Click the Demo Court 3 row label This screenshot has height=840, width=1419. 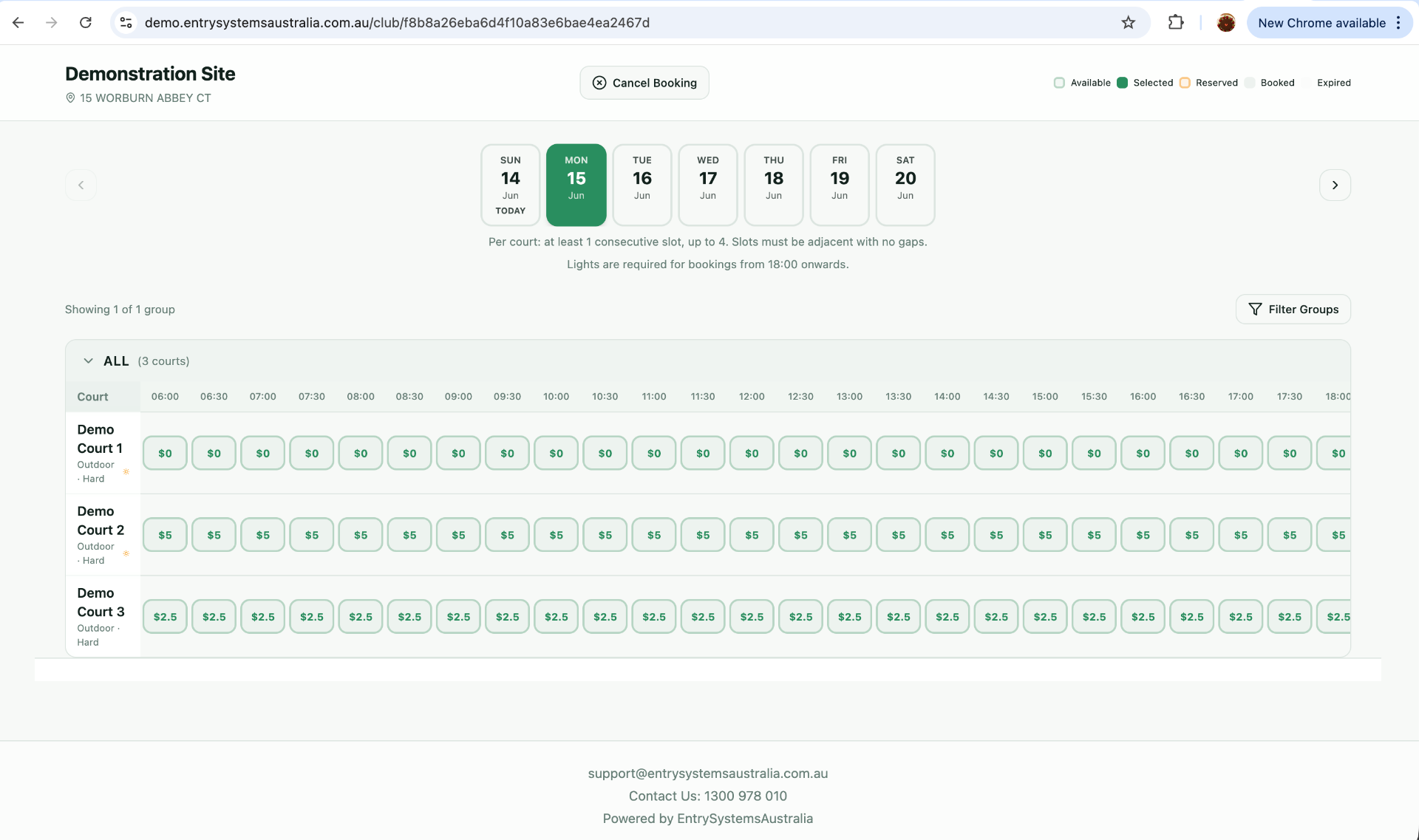(x=101, y=602)
